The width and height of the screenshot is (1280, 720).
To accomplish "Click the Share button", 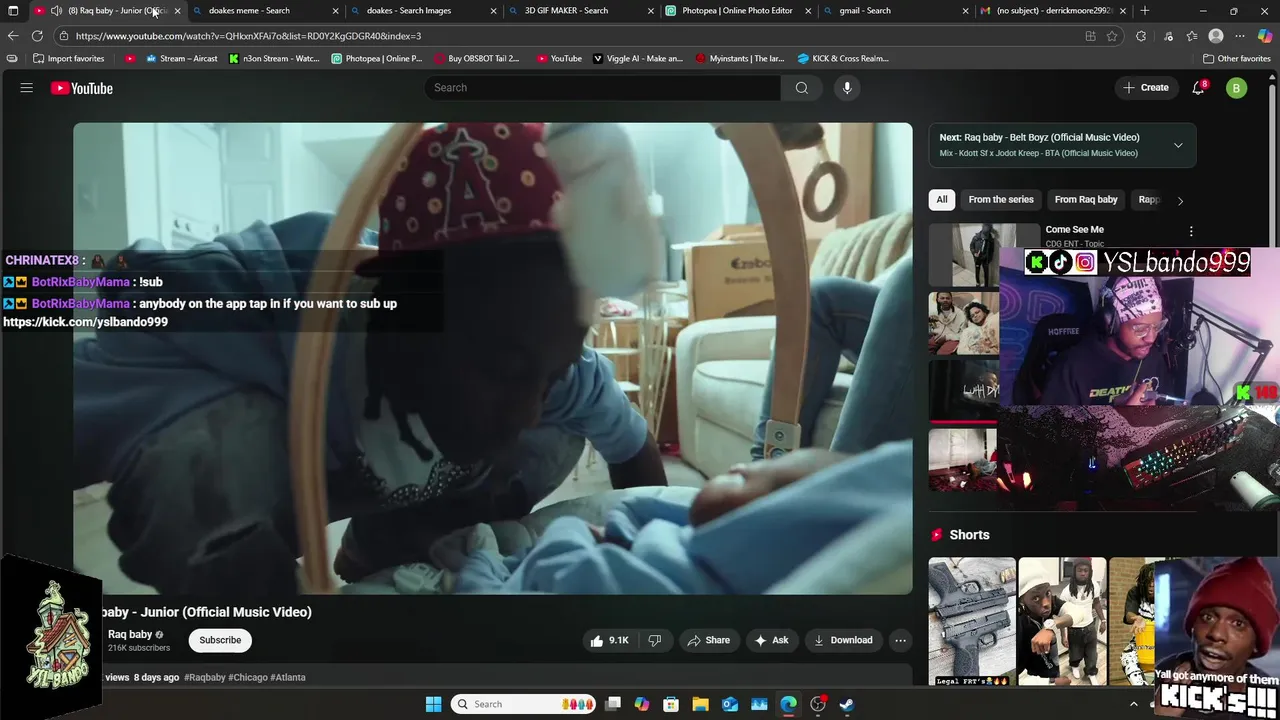I will (x=708, y=640).
